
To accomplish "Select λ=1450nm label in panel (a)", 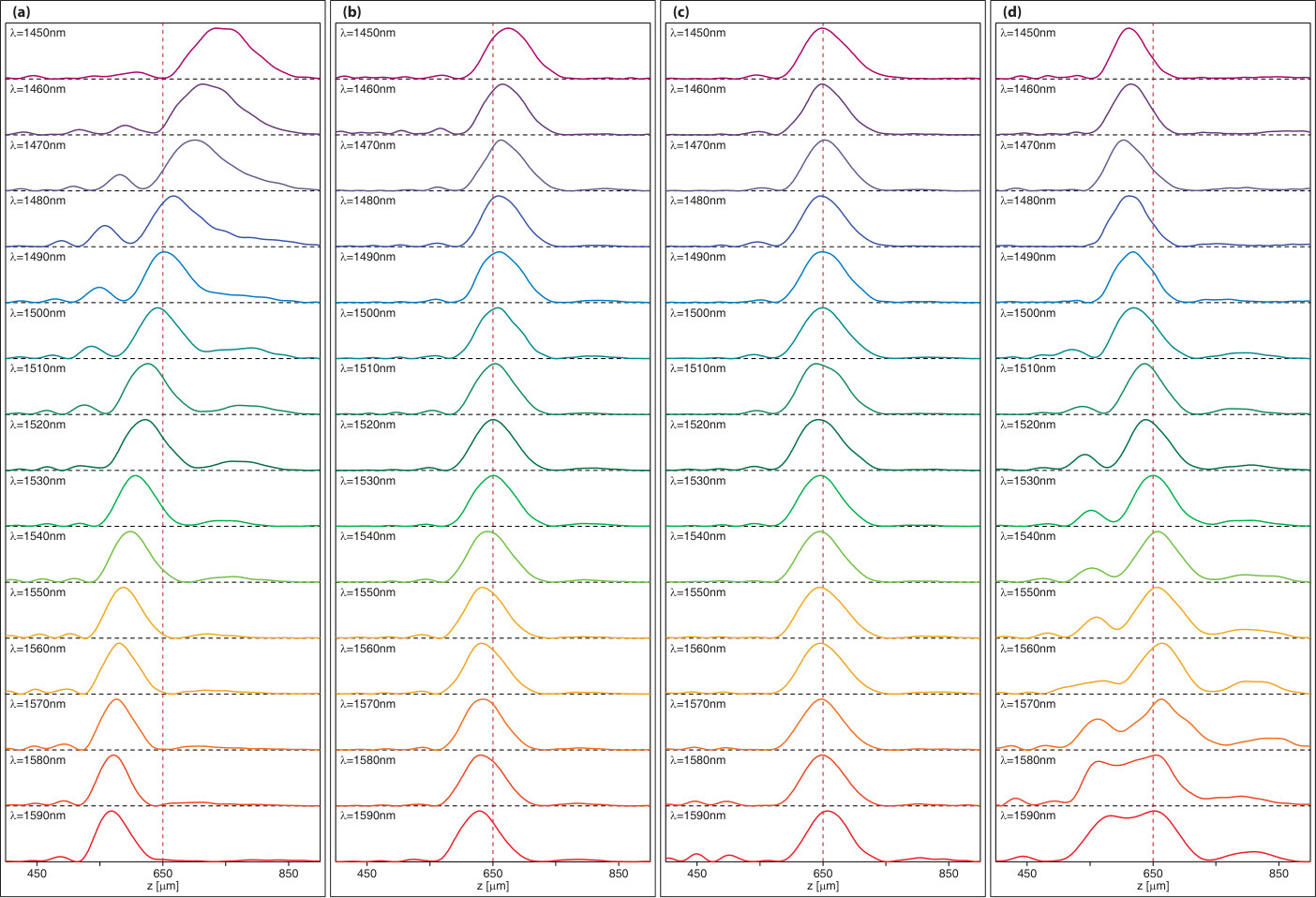I will pyautogui.click(x=37, y=33).
